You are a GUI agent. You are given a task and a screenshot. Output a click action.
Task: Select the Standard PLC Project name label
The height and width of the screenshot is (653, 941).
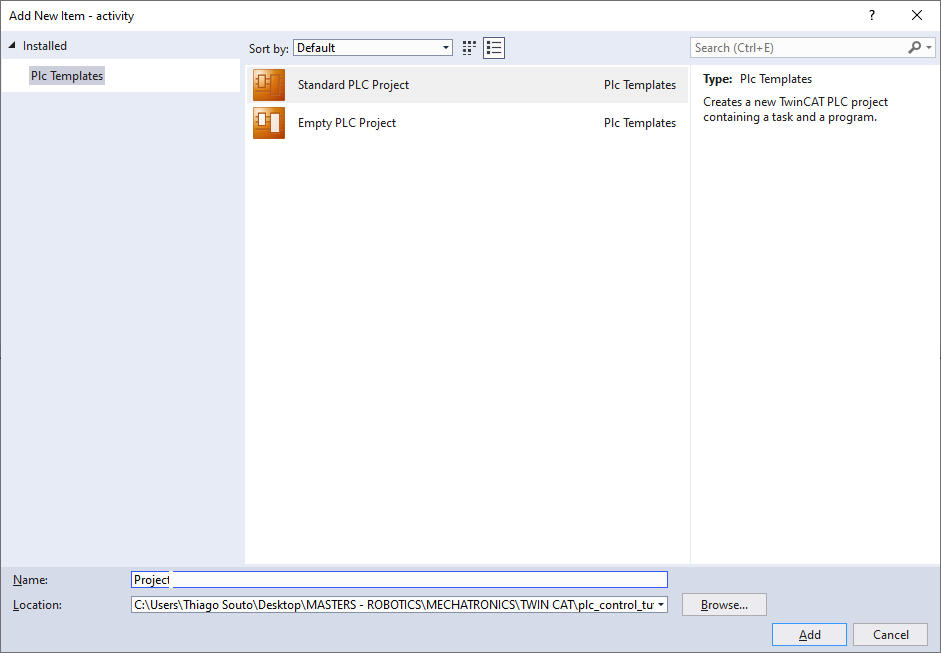pyautogui.click(x=353, y=85)
